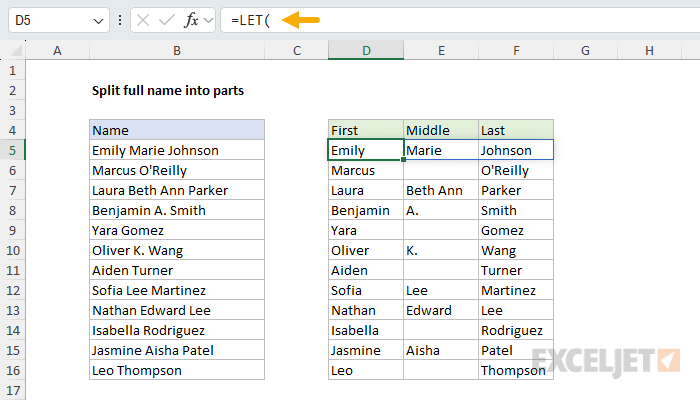Select last-name cell 'Gomez'
The width and height of the screenshot is (700, 400).
(x=516, y=230)
